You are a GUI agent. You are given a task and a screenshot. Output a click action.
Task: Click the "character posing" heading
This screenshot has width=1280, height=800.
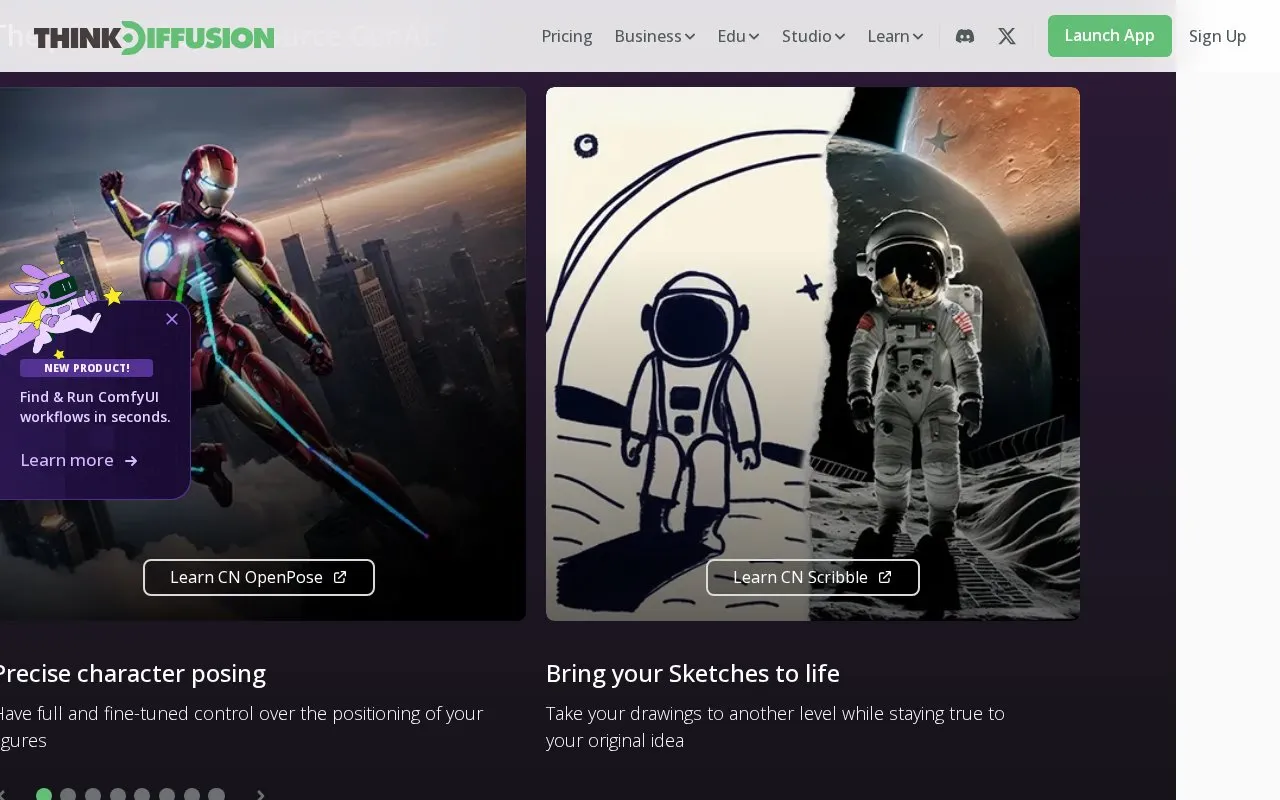point(171,673)
